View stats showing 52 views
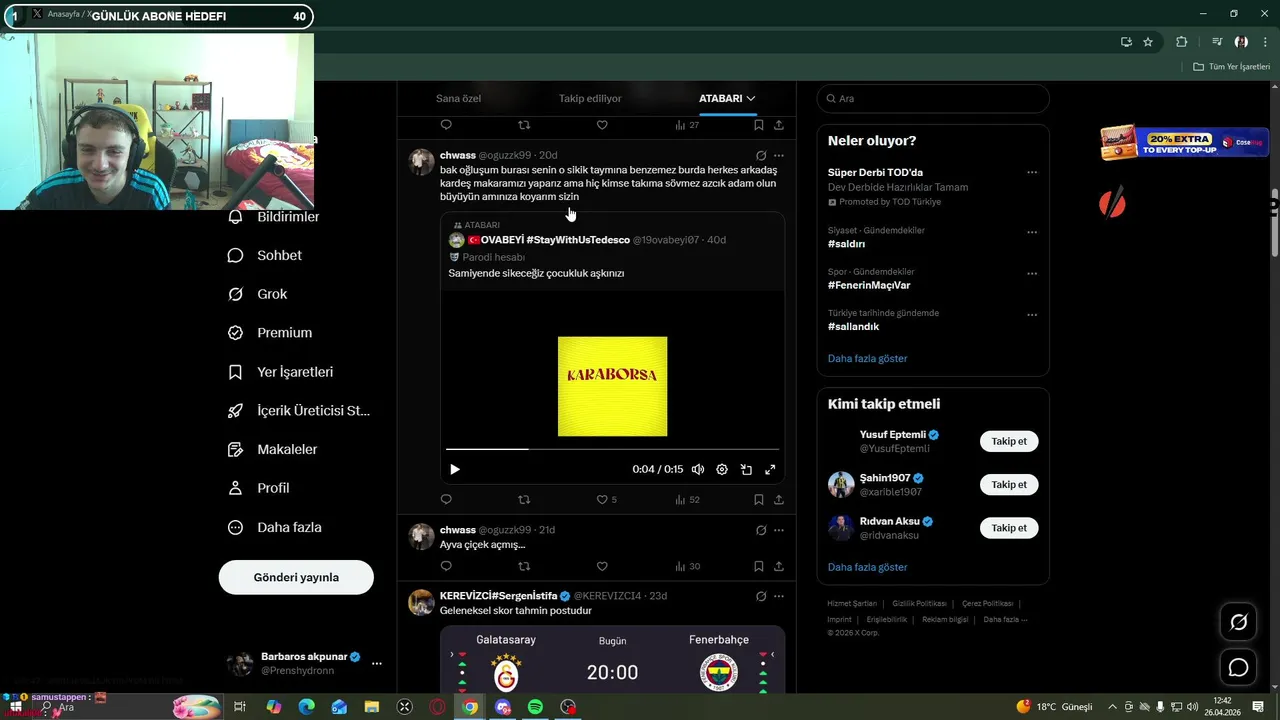This screenshot has width=1280, height=720. point(687,499)
